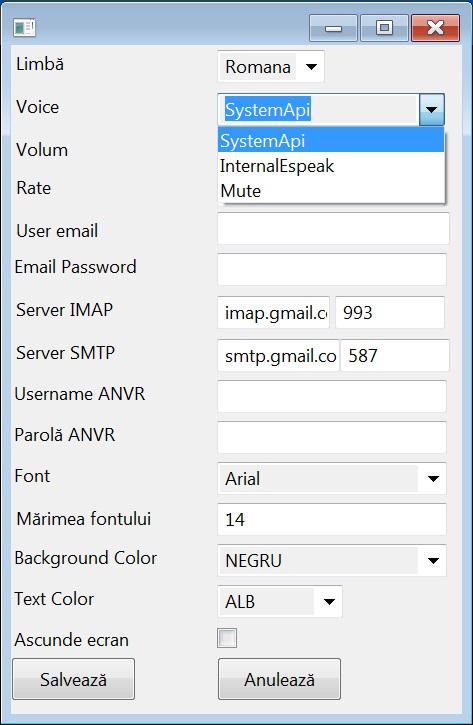This screenshot has height=725, width=473.
Task: Click the Salvează button
Action: click(74, 679)
